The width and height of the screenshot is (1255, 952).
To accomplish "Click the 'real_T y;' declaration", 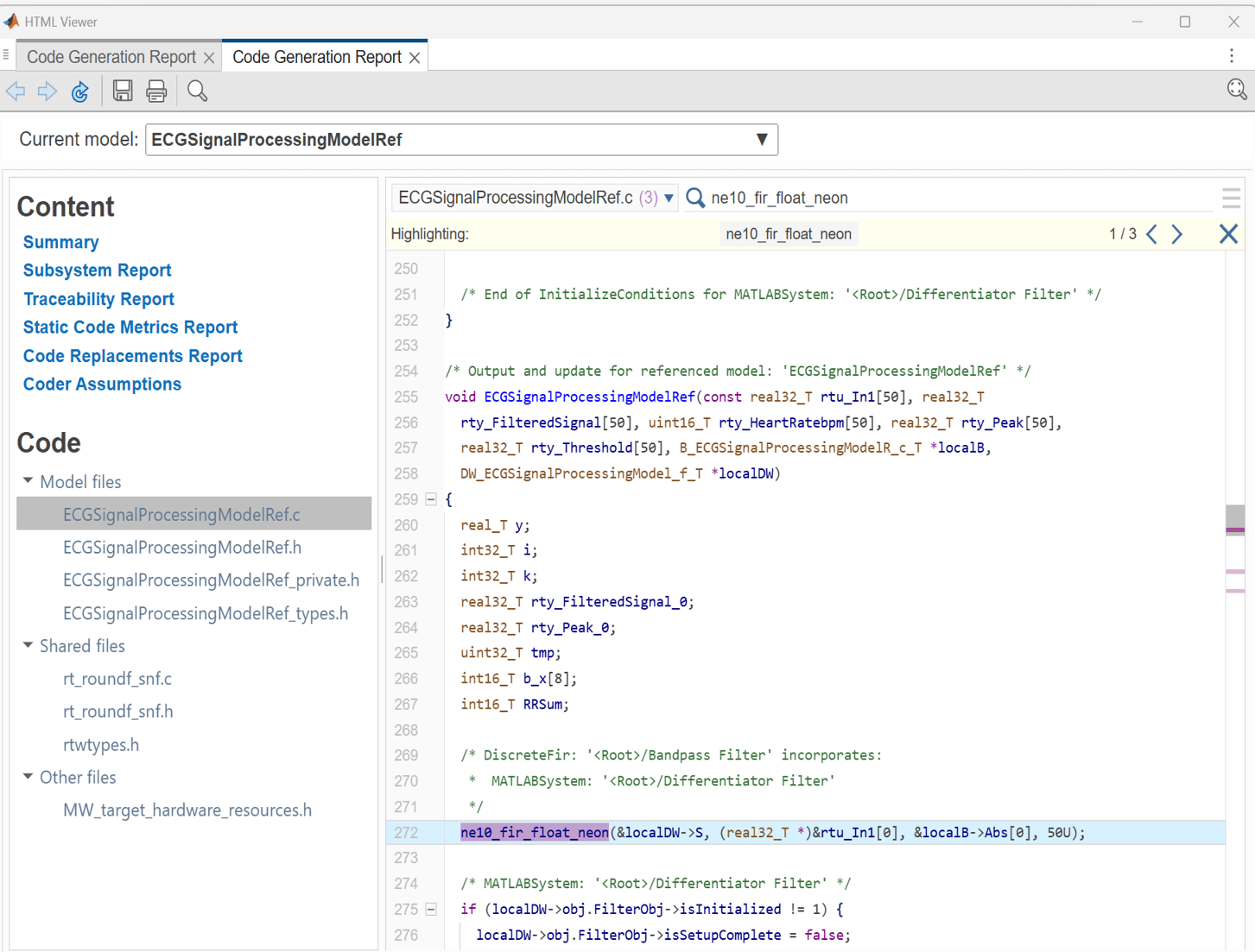I will click(495, 525).
